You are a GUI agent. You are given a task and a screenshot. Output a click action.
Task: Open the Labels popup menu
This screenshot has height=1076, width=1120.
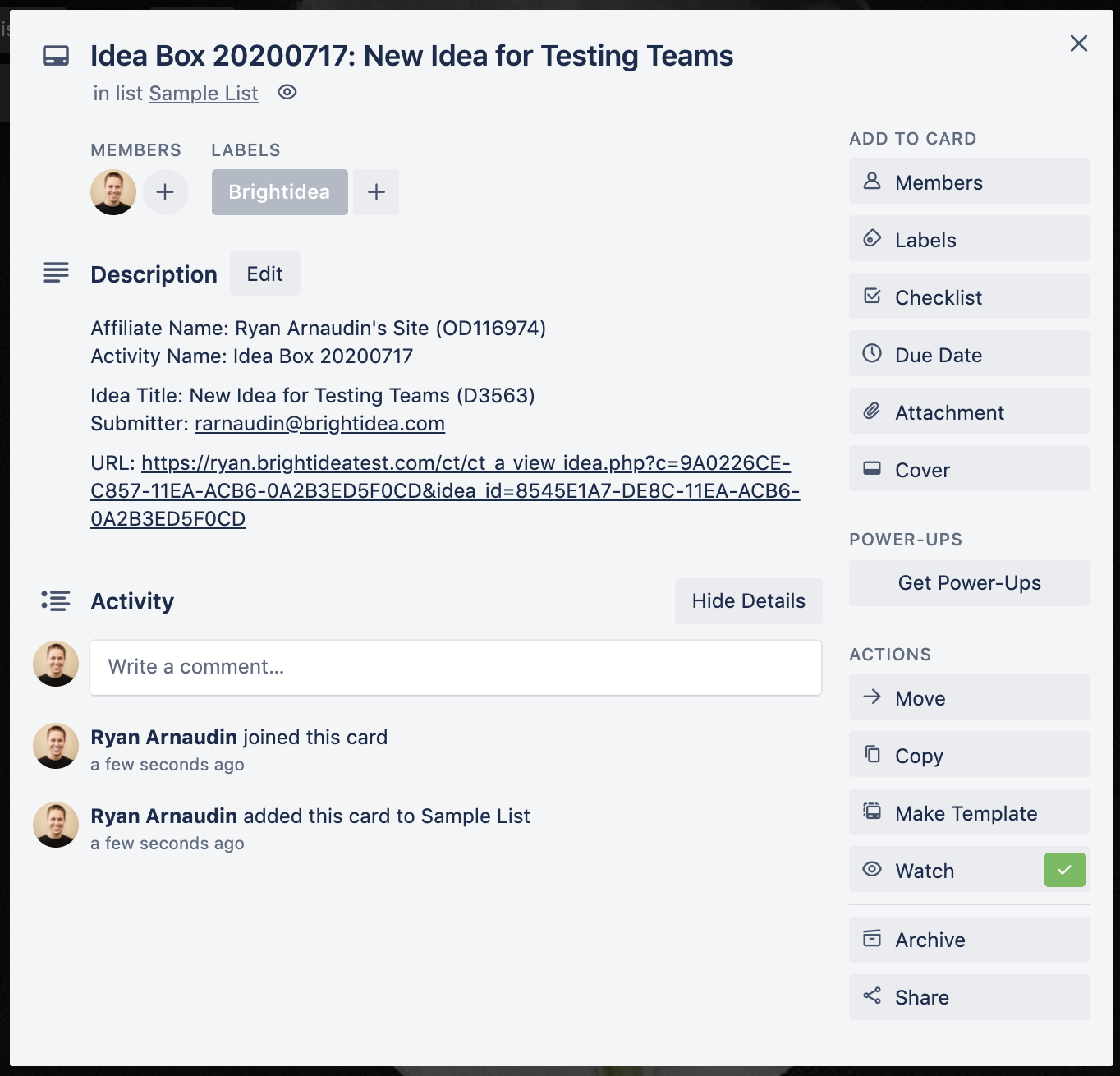(970, 240)
